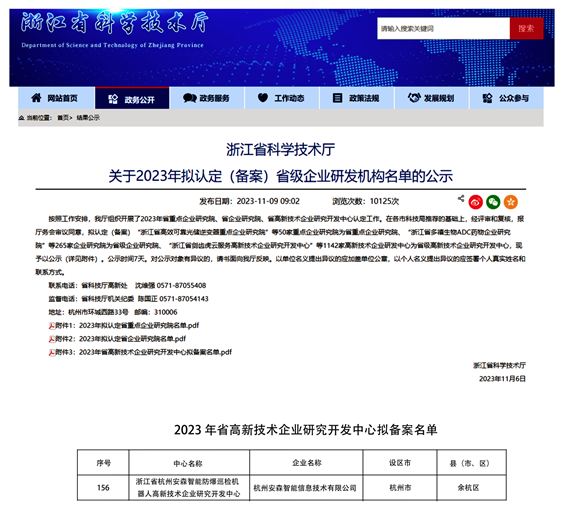Click the home icon beside 网站首页
Viewport: 567px width, 526px height.
point(36,98)
